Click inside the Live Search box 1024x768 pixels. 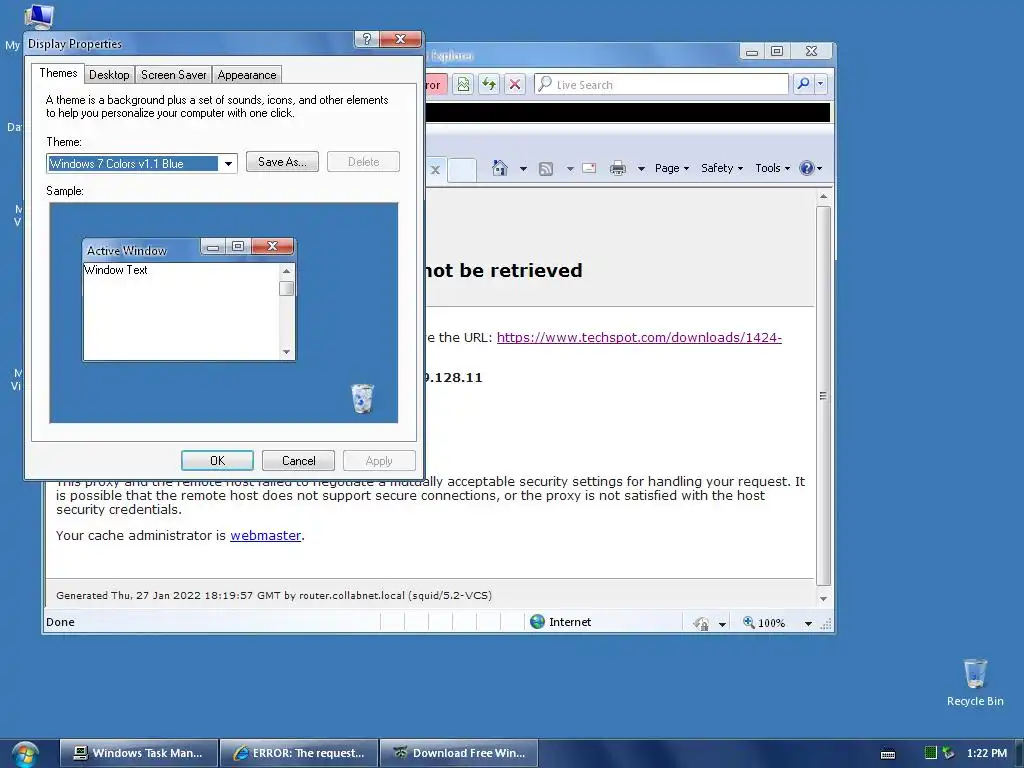click(661, 84)
